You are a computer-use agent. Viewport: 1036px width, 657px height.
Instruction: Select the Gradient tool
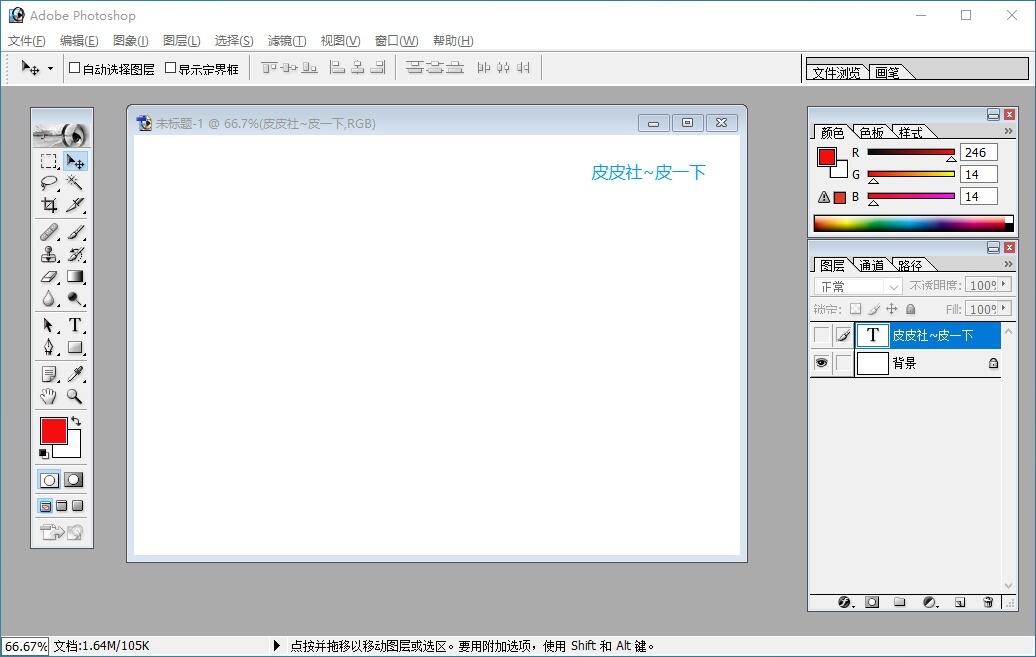[x=75, y=276]
